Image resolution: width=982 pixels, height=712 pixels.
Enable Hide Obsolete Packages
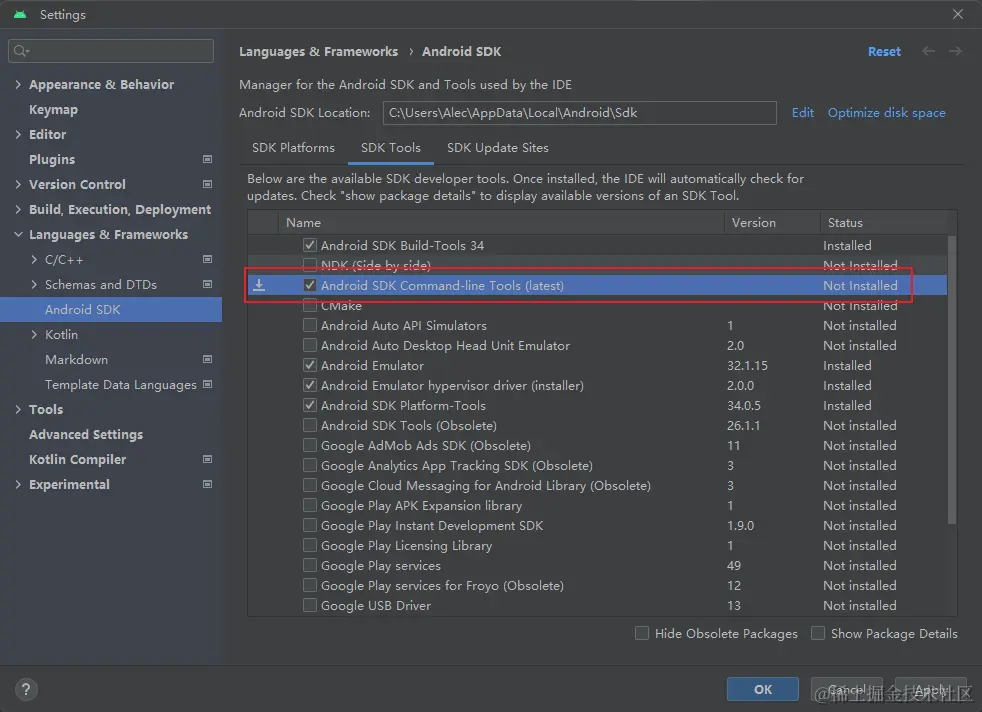tap(642, 633)
